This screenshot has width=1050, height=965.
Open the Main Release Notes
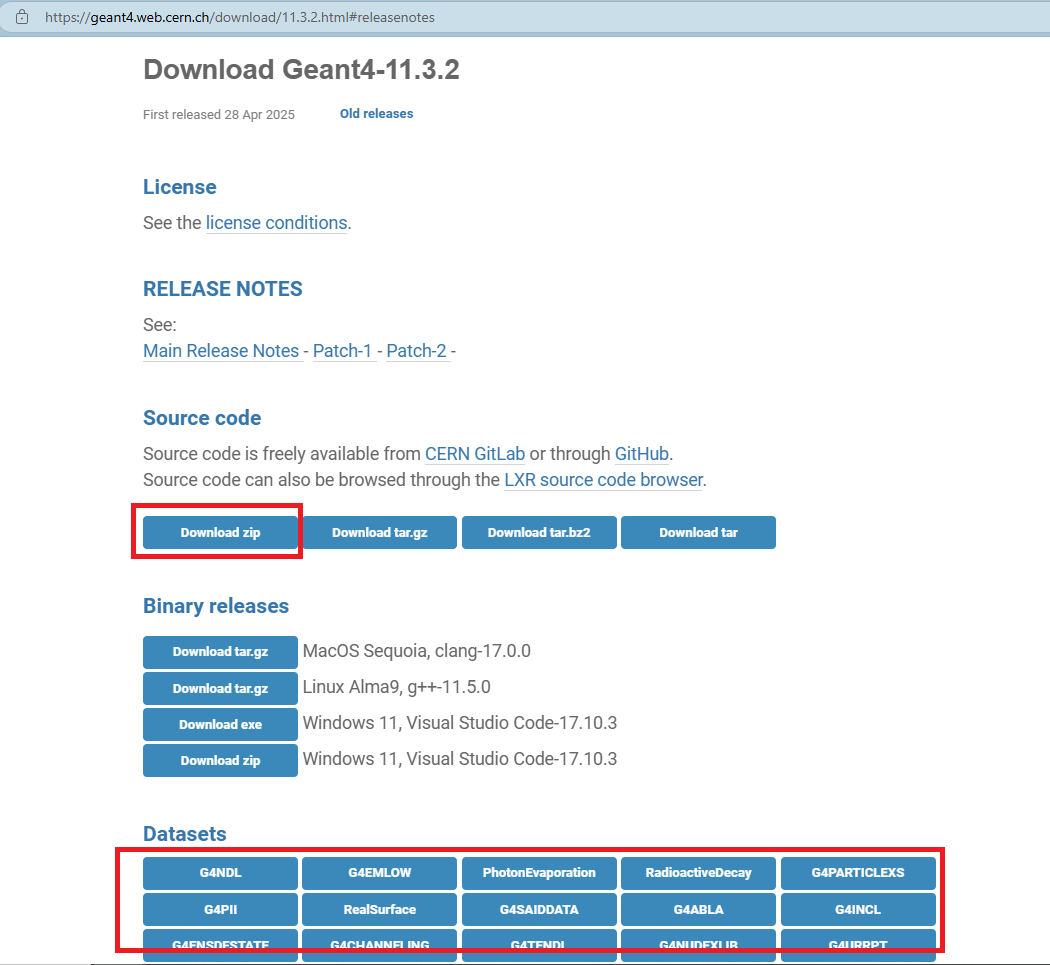tap(222, 350)
